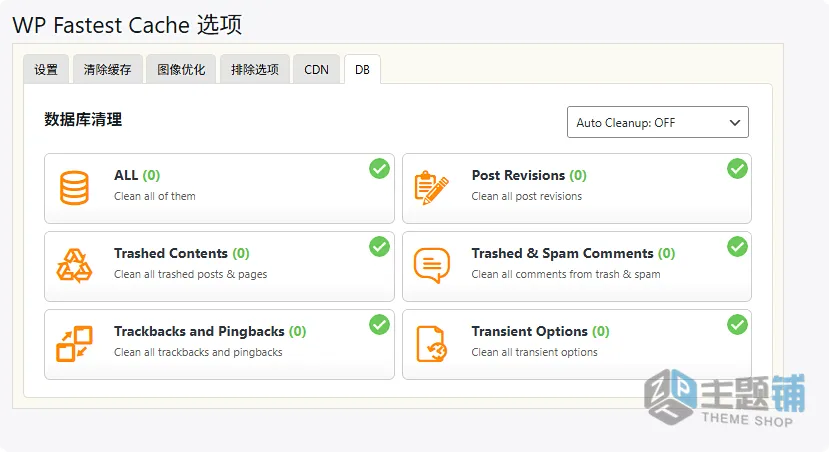
Task: Click the clipboard pencil icon for Post Revisions
Action: (x=431, y=188)
